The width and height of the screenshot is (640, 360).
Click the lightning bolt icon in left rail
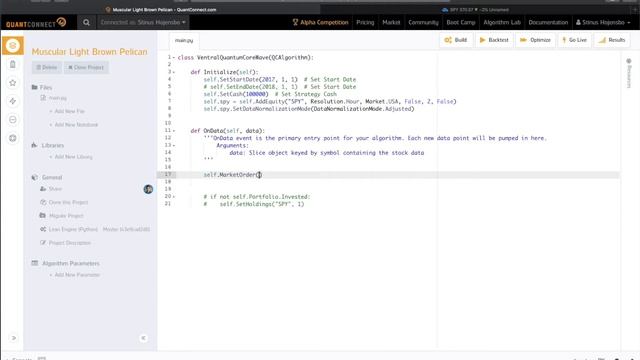(x=13, y=101)
